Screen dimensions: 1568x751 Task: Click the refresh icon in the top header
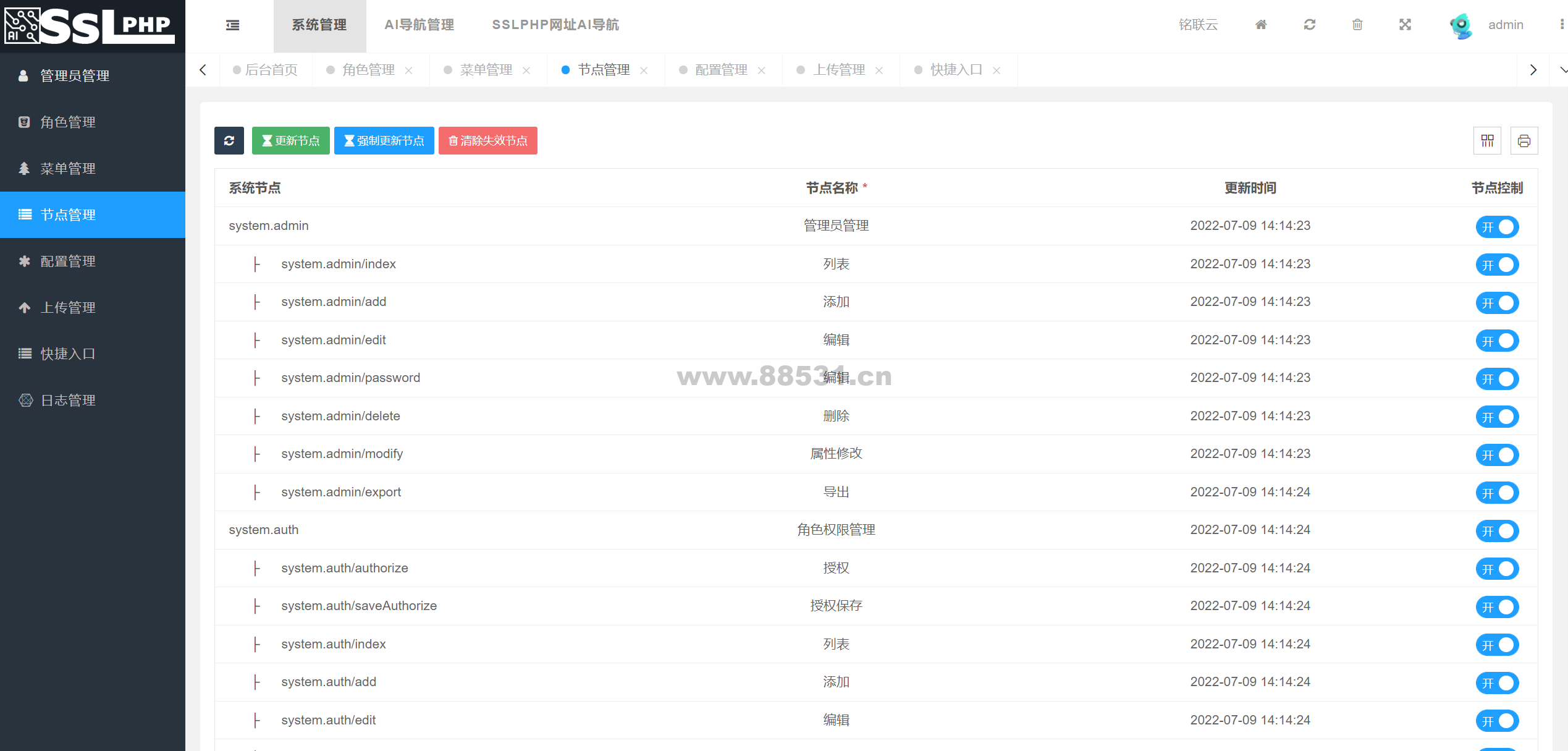[1309, 25]
